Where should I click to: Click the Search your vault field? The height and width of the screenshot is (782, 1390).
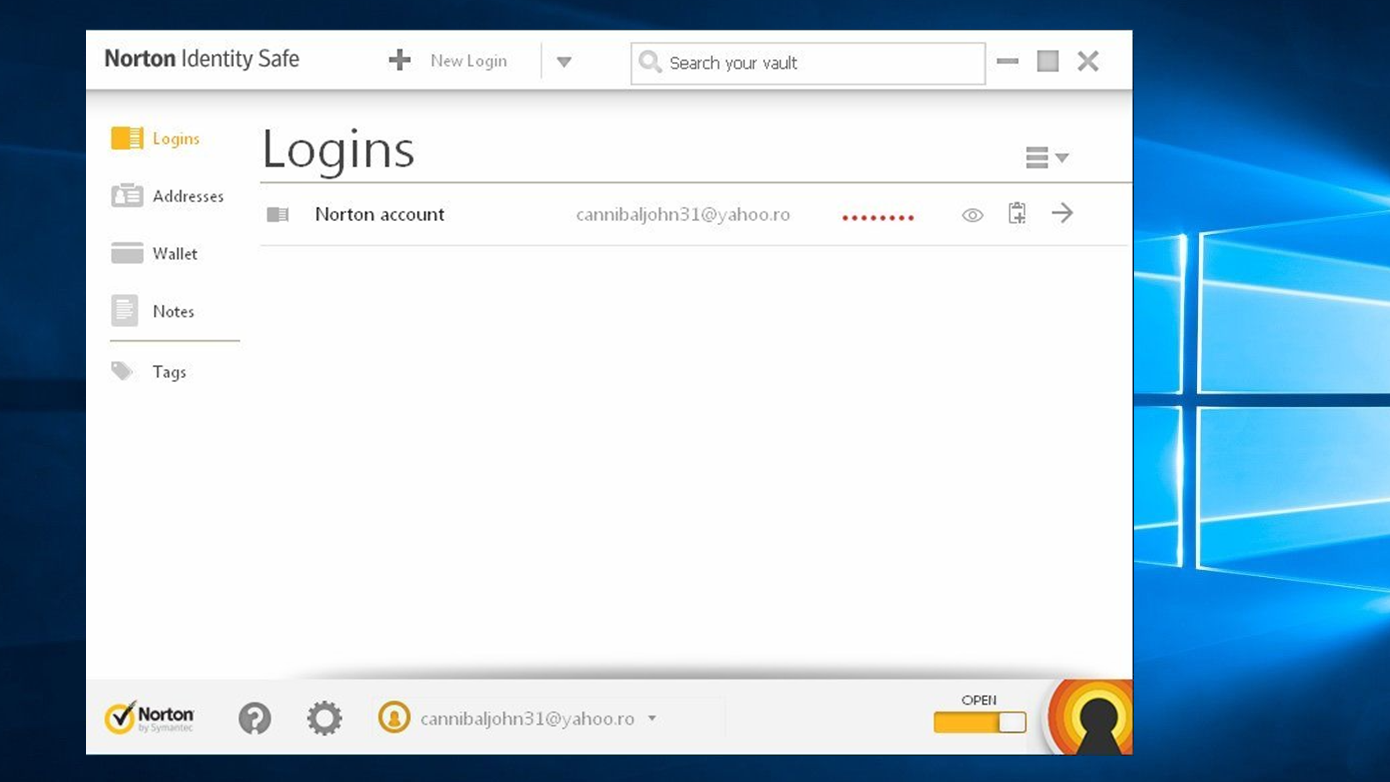click(x=808, y=63)
